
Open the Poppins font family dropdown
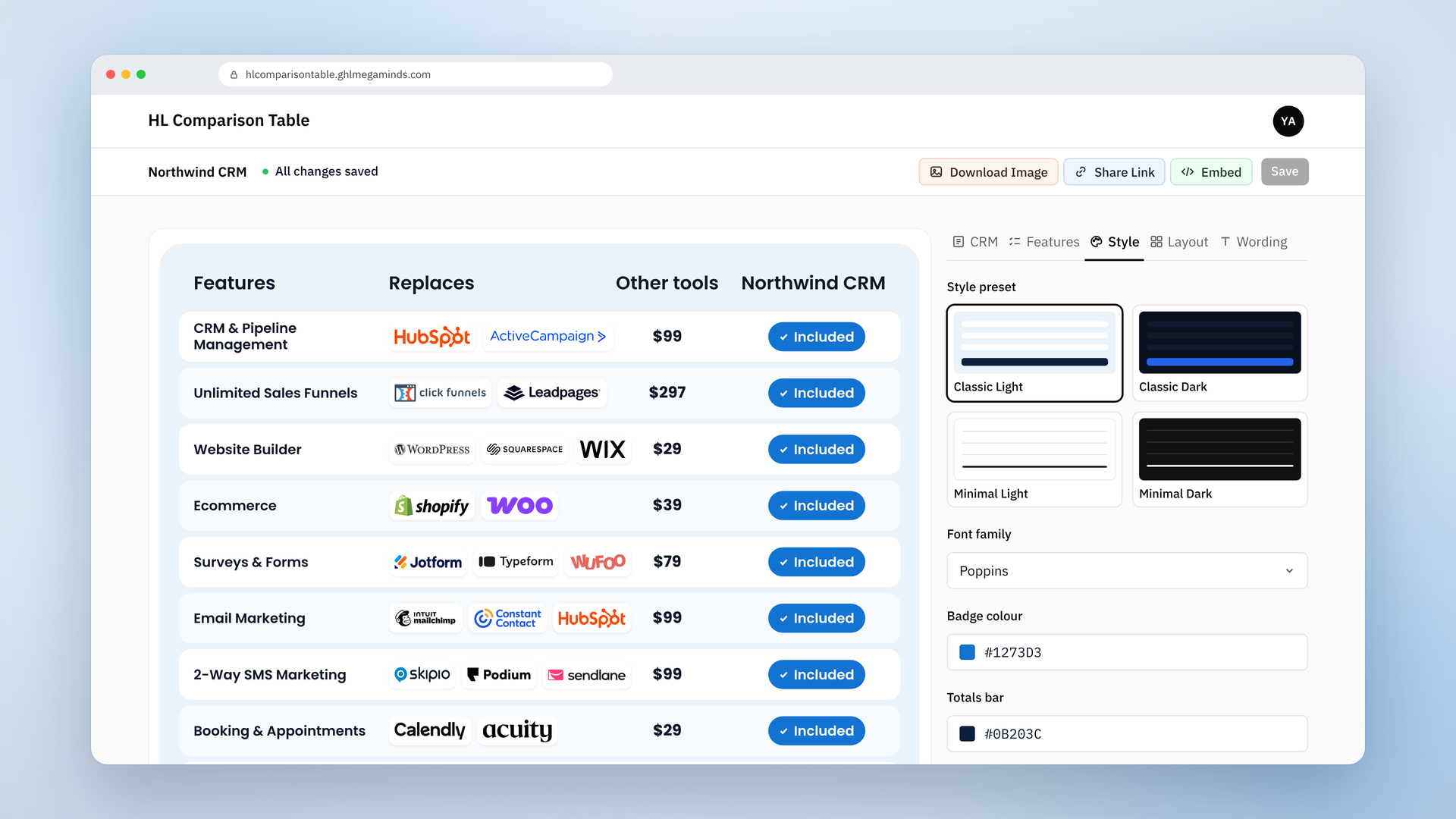click(x=1127, y=571)
